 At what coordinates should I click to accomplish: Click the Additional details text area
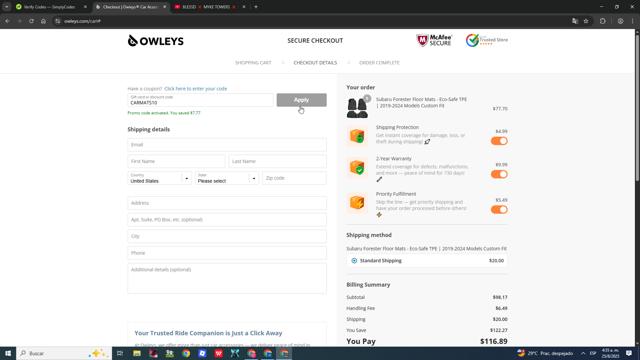coord(227,278)
